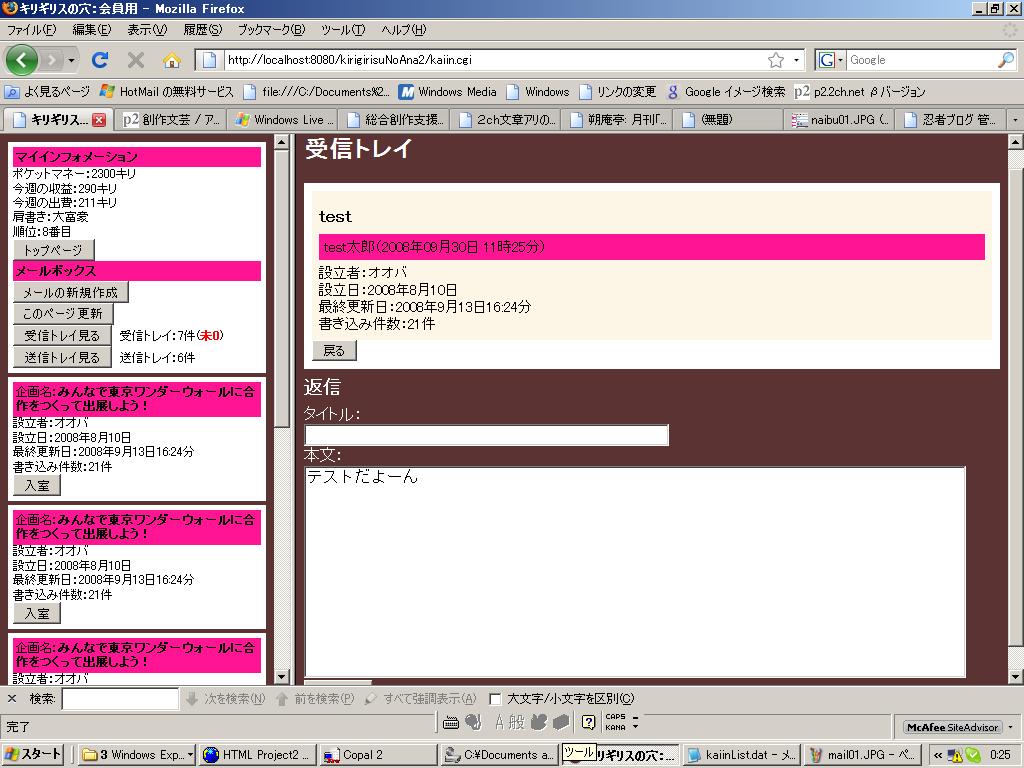This screenshot has height=768, width=1024.
Task: Click the left sidebar scroll-down arrow
Action: 282,677
